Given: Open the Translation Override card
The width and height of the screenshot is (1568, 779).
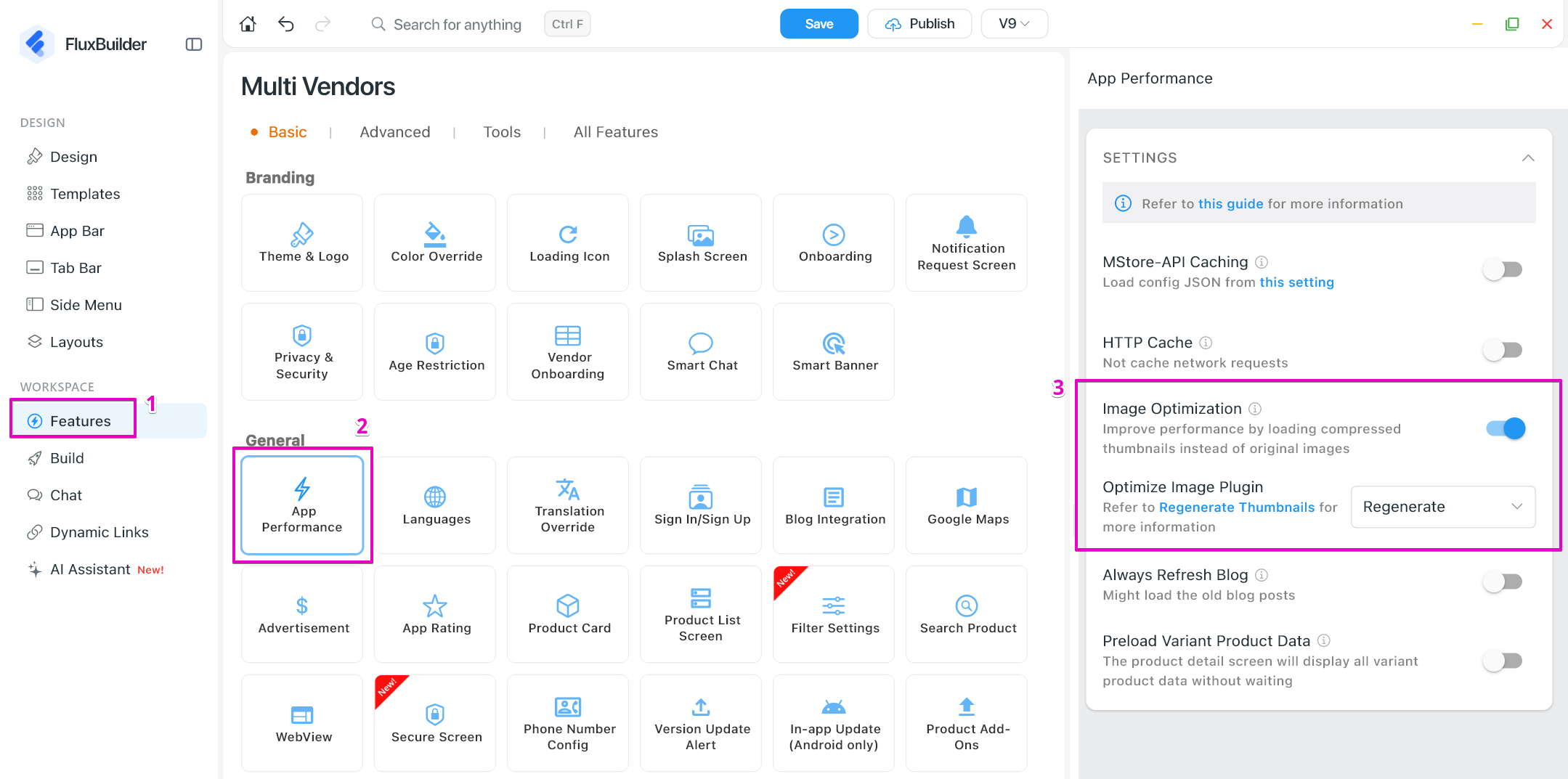Looking at the screenshot, I should click(568, 505).
